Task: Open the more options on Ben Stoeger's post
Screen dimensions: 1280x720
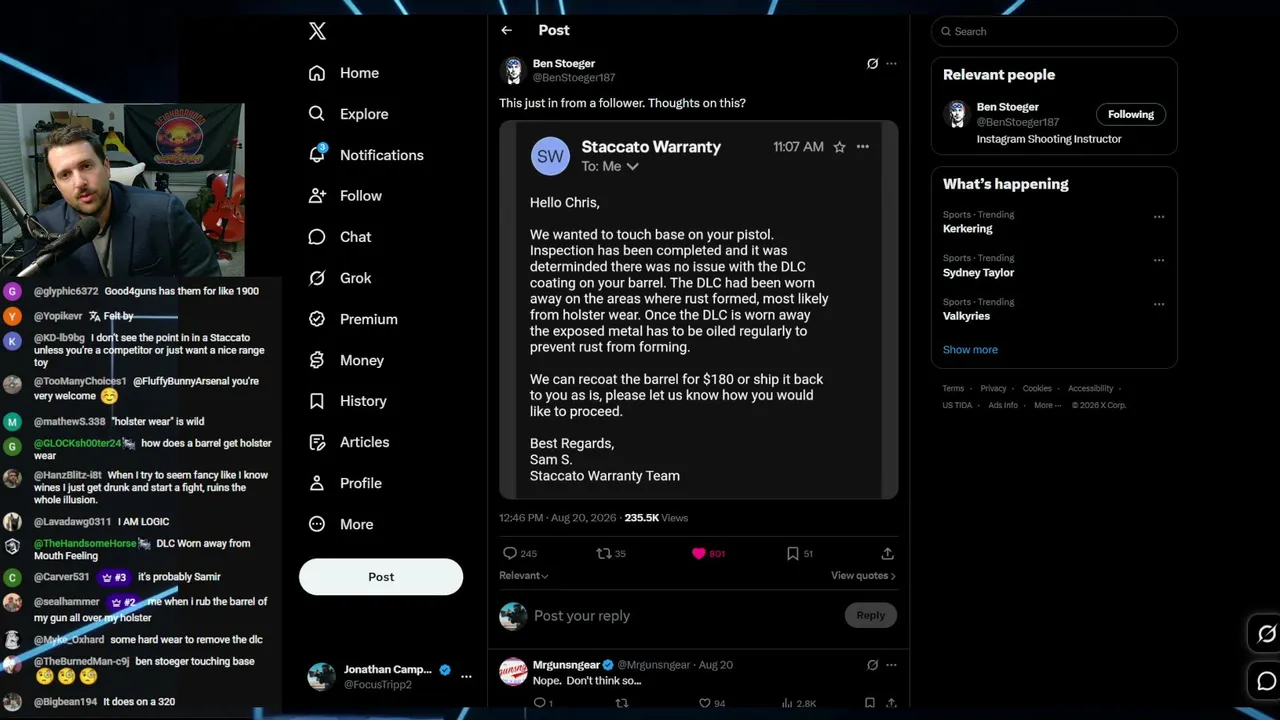Action: pyautogui.click(x=891, y=64)
